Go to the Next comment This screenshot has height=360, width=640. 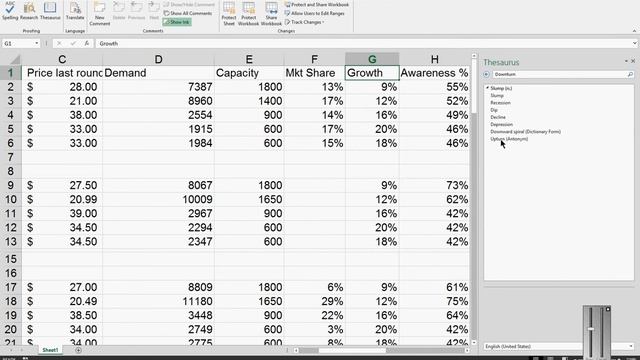click(x=154, y=11)
